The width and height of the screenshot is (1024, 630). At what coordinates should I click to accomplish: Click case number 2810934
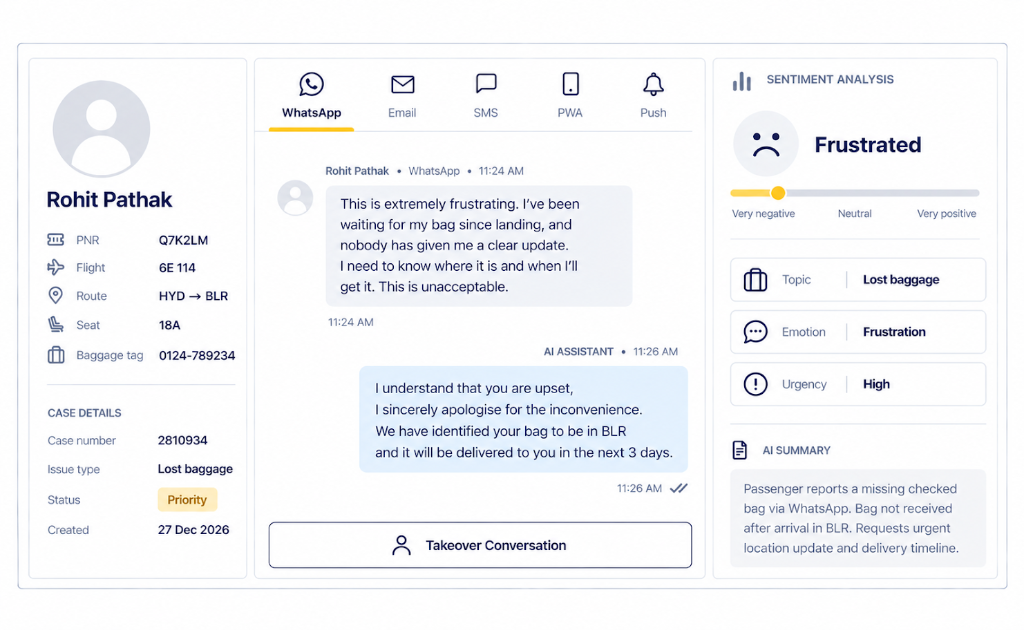182,441
